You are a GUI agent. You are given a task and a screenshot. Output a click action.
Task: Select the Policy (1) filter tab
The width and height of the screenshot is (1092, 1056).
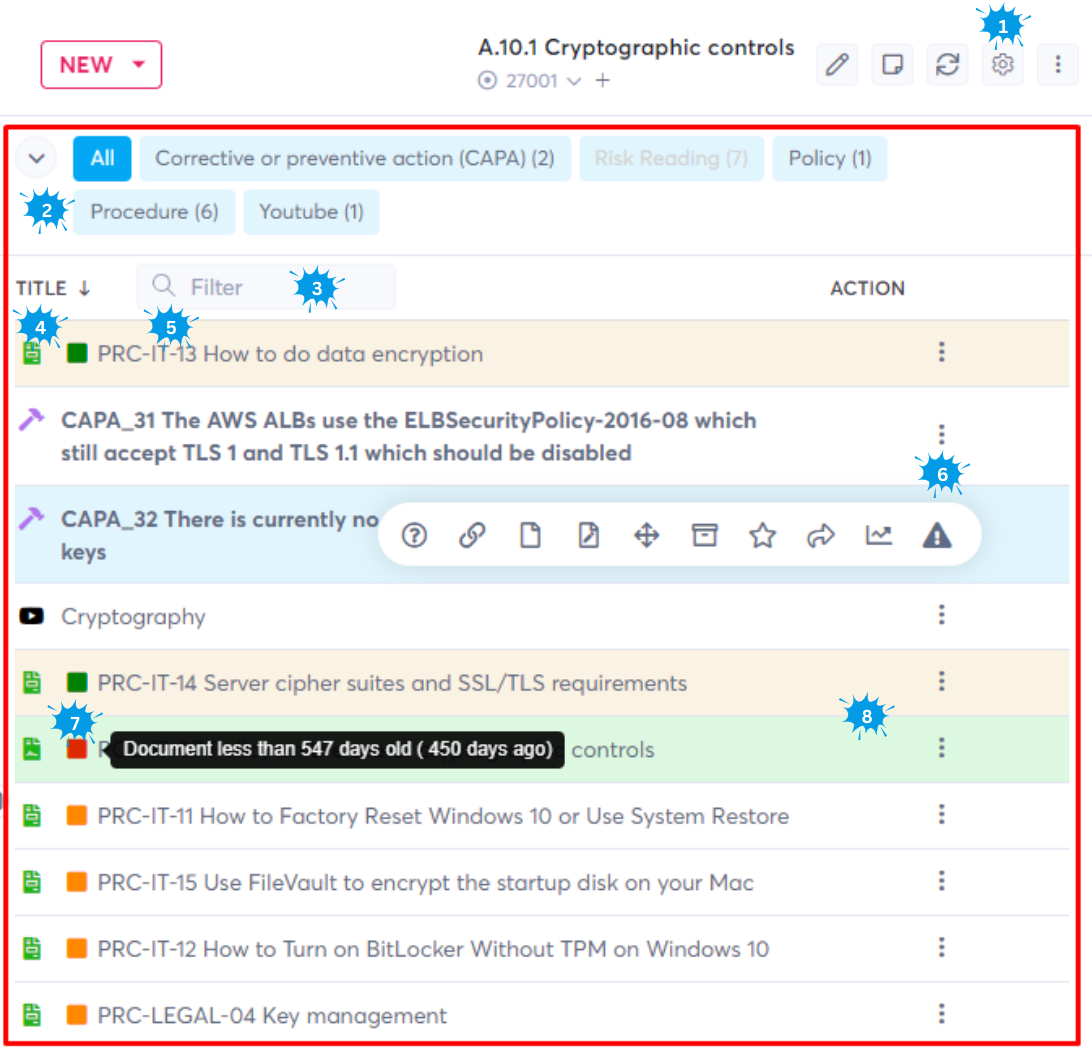point(829,159)
